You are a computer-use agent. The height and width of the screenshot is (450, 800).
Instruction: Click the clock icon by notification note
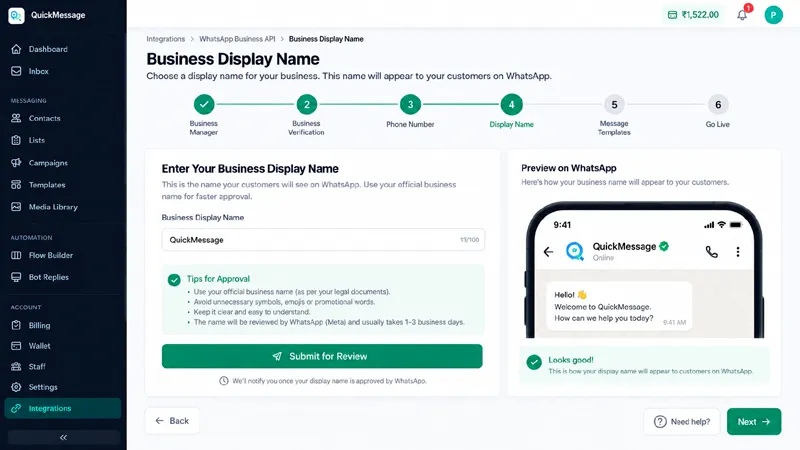point(223,381)
